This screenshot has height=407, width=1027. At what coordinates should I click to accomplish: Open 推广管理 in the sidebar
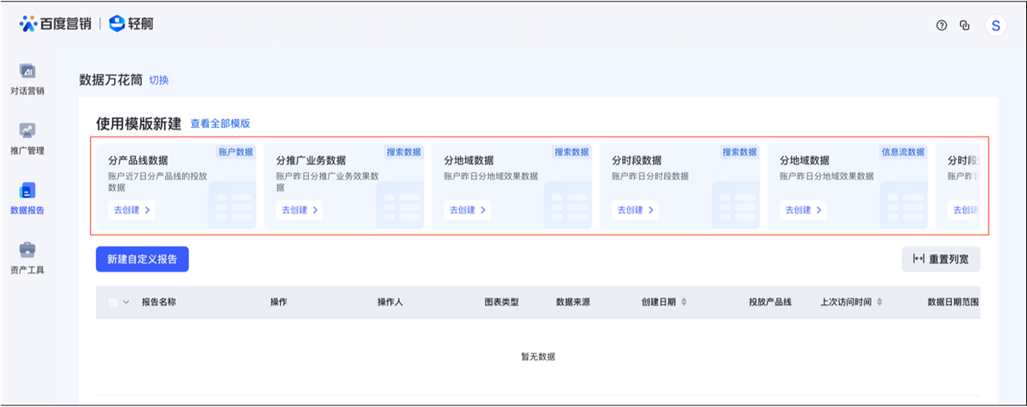point(27,139)
